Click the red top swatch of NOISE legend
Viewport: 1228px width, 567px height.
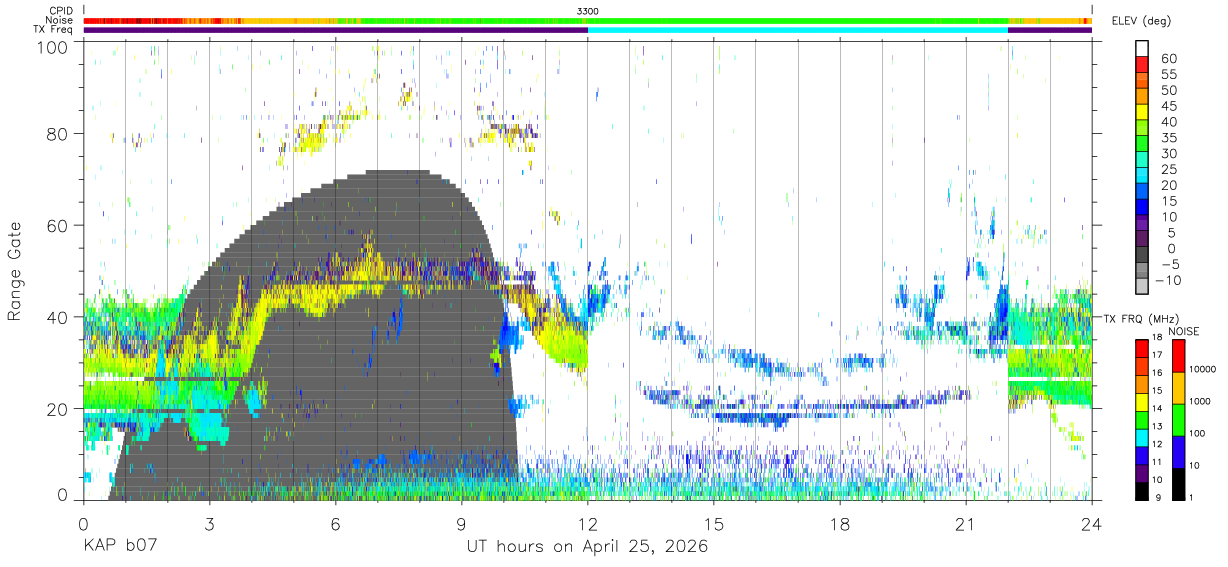pos(1178,356)
